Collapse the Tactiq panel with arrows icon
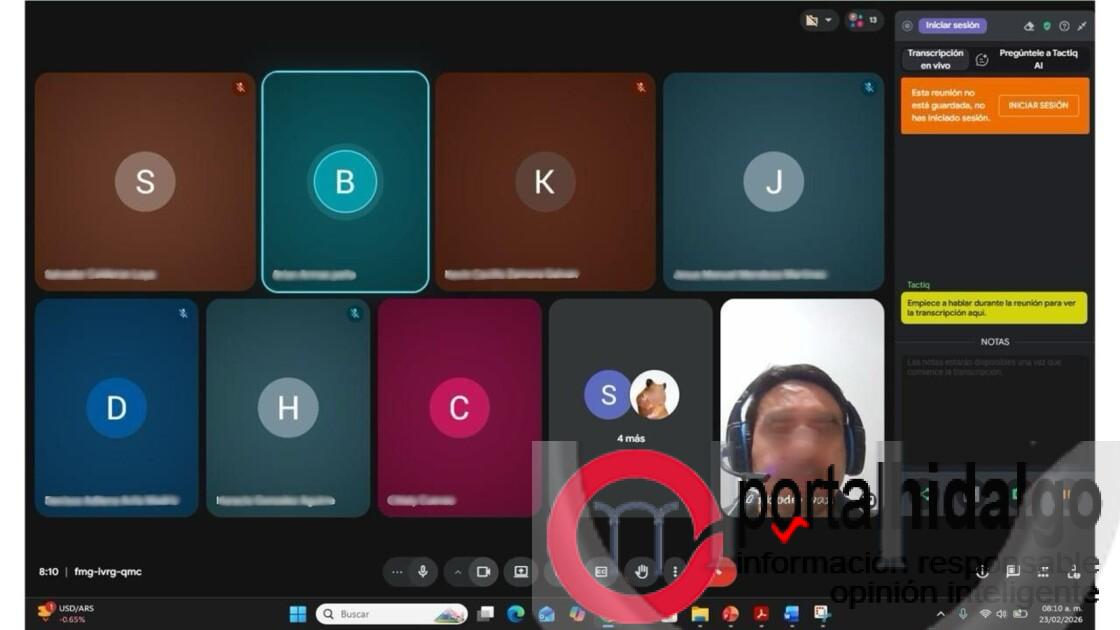The image size is (1120, 630). (1081, 26)
